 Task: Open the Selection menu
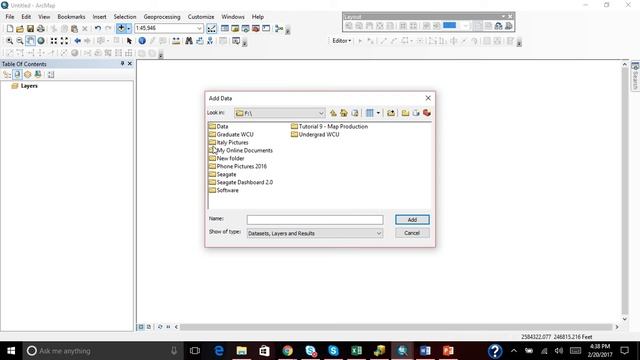[125, 17]
